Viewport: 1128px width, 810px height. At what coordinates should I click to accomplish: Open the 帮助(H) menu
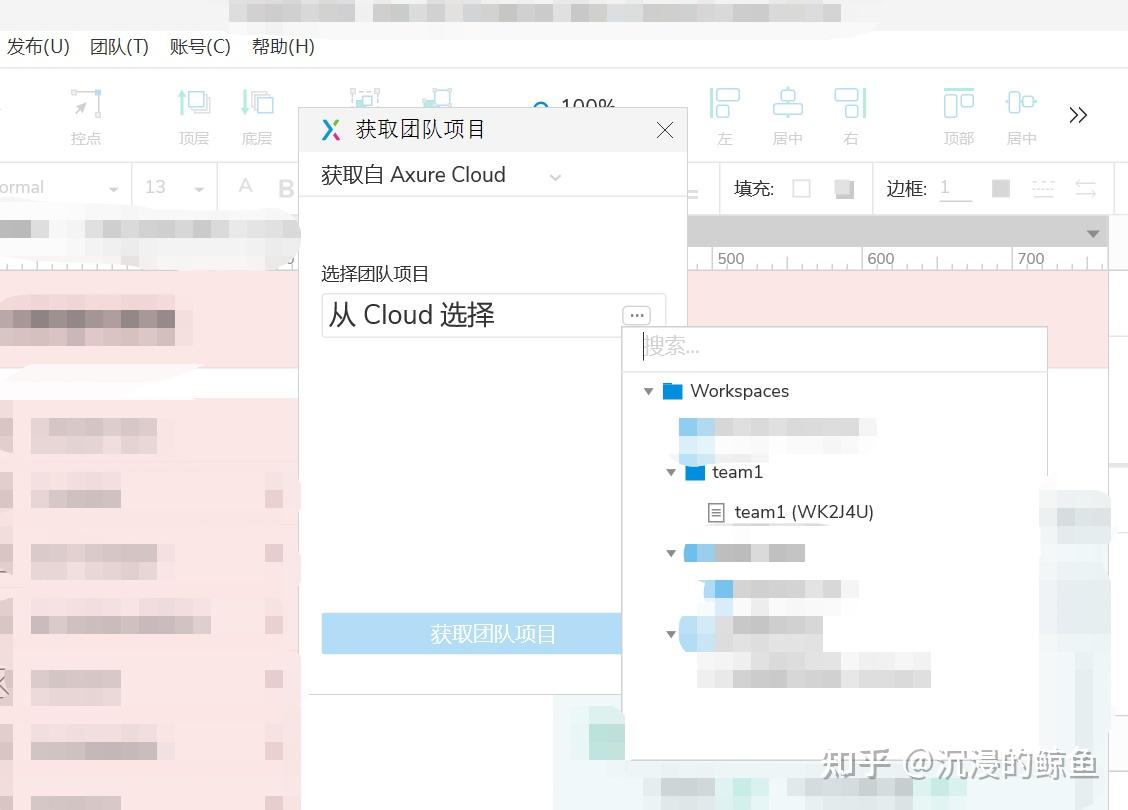284,46
